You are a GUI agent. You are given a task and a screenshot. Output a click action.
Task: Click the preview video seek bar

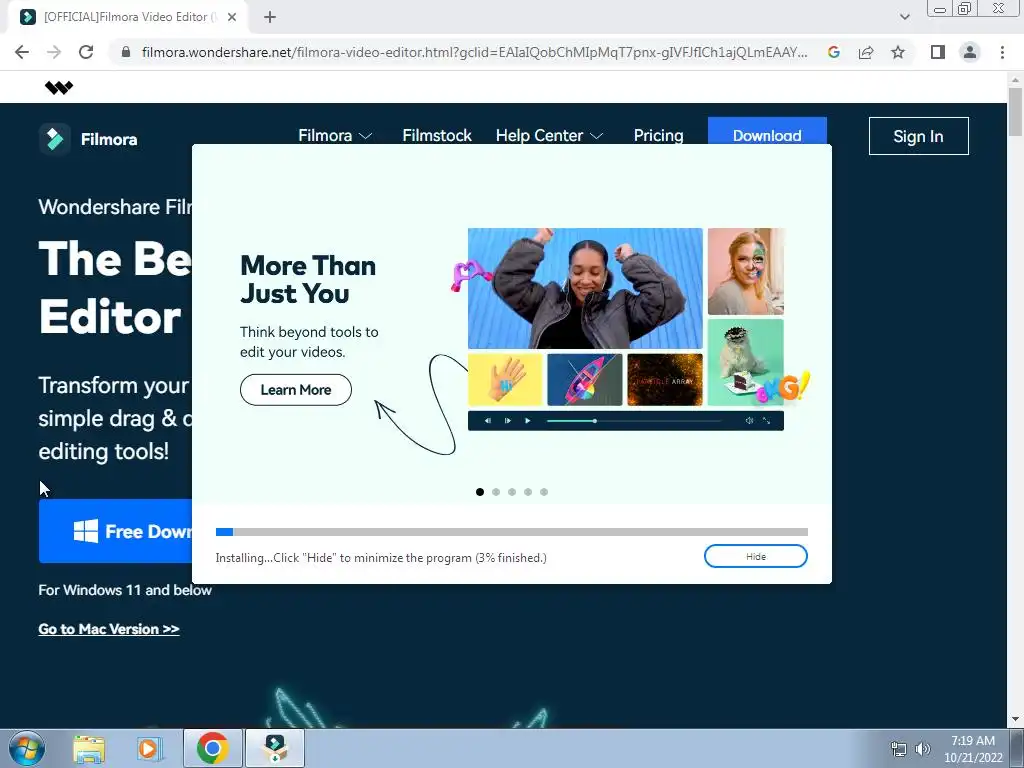tap(633, 421)
